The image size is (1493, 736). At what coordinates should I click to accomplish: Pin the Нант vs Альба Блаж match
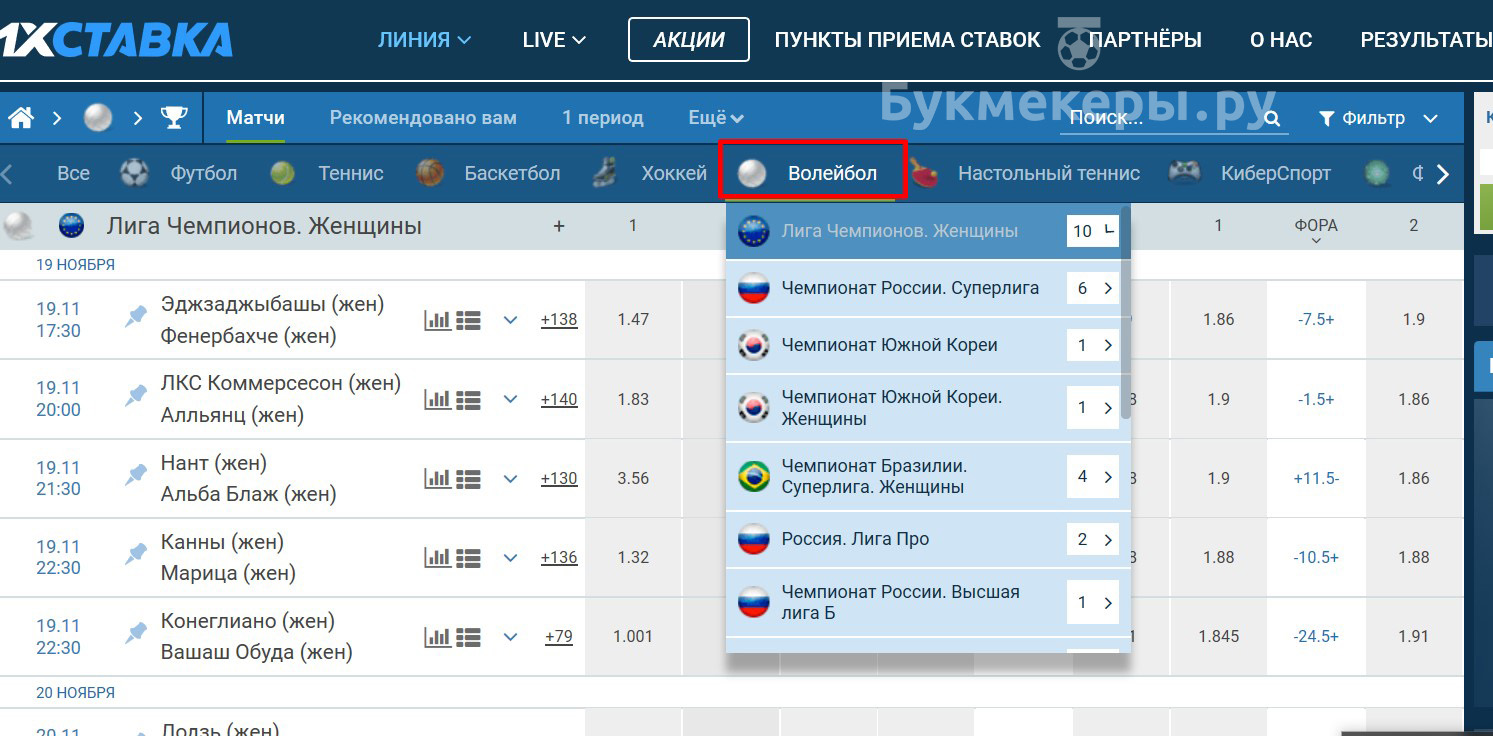[136, 476]
